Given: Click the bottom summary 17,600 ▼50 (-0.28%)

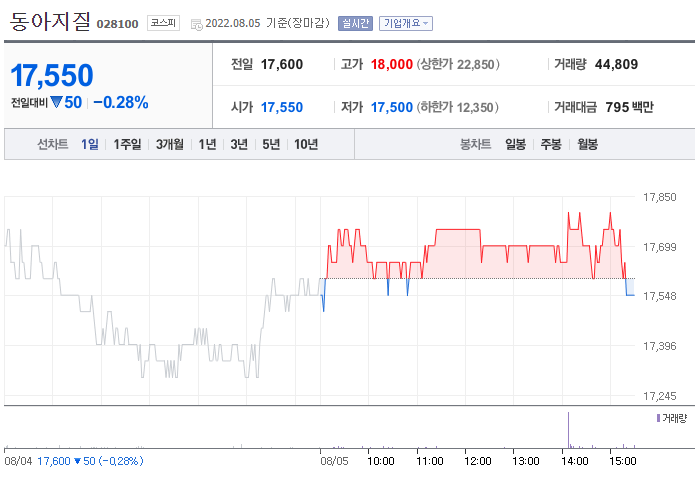Looking at the screenshot, I should [90, 461].
